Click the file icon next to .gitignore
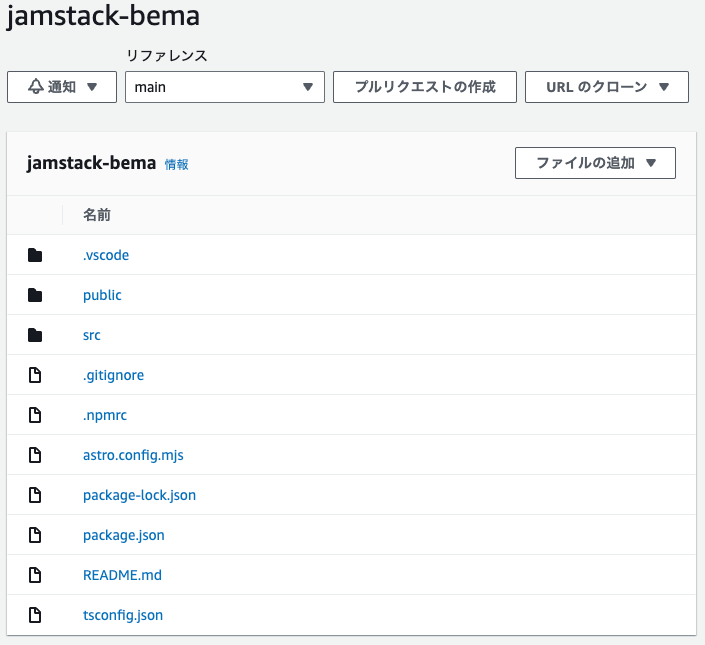The height and width of the screenshot is (645, 705). [36, 375]
